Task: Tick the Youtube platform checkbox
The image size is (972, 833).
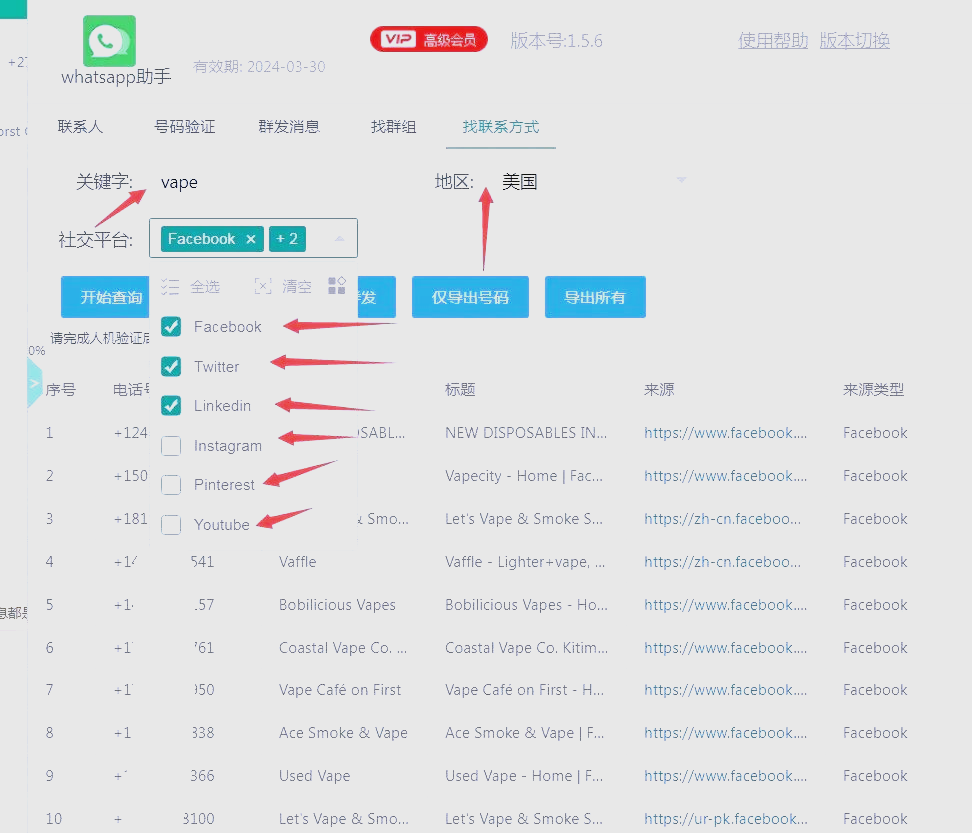Action: [x=171, y=525]
